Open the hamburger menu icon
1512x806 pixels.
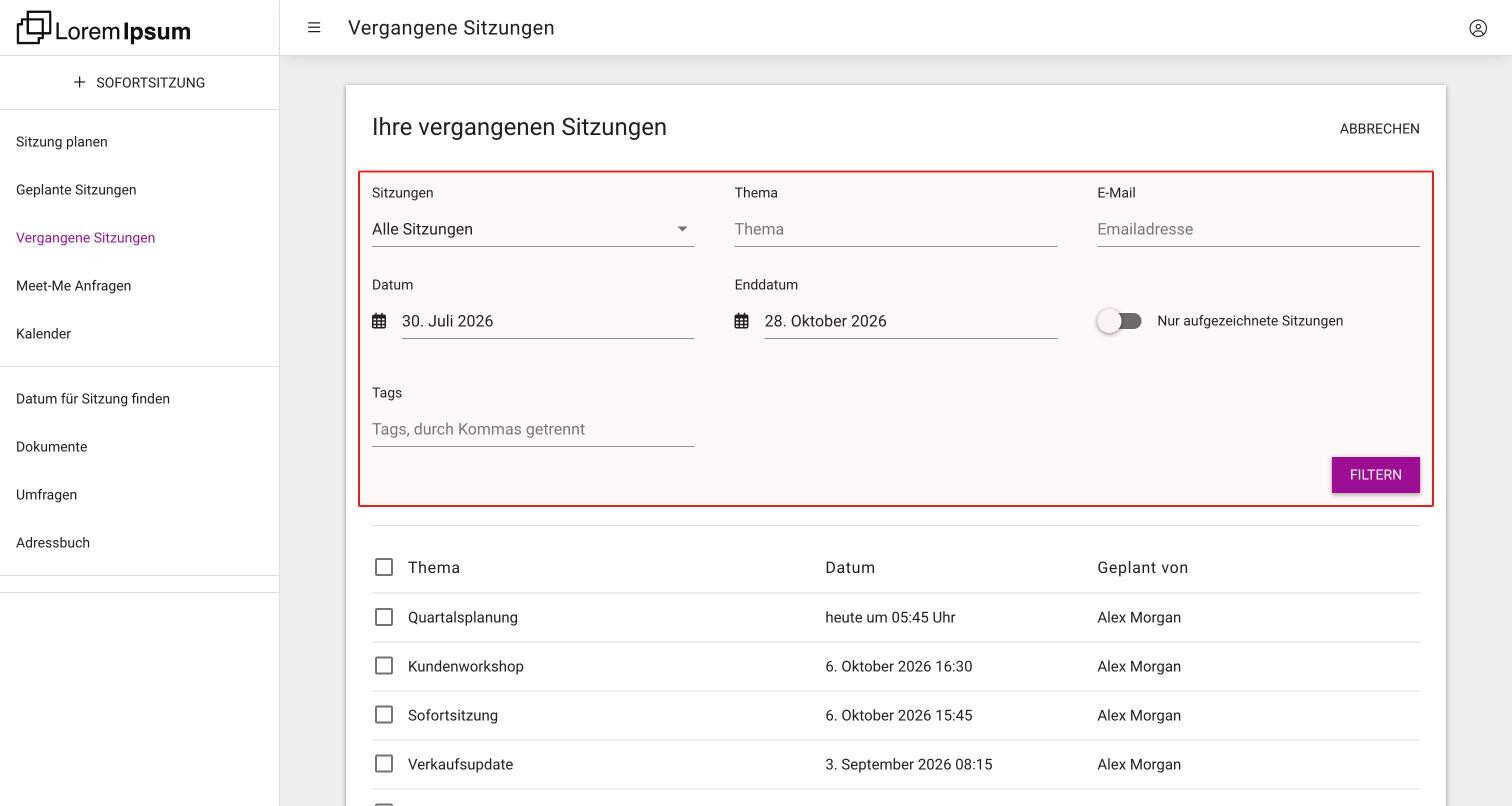pos(314,28)
